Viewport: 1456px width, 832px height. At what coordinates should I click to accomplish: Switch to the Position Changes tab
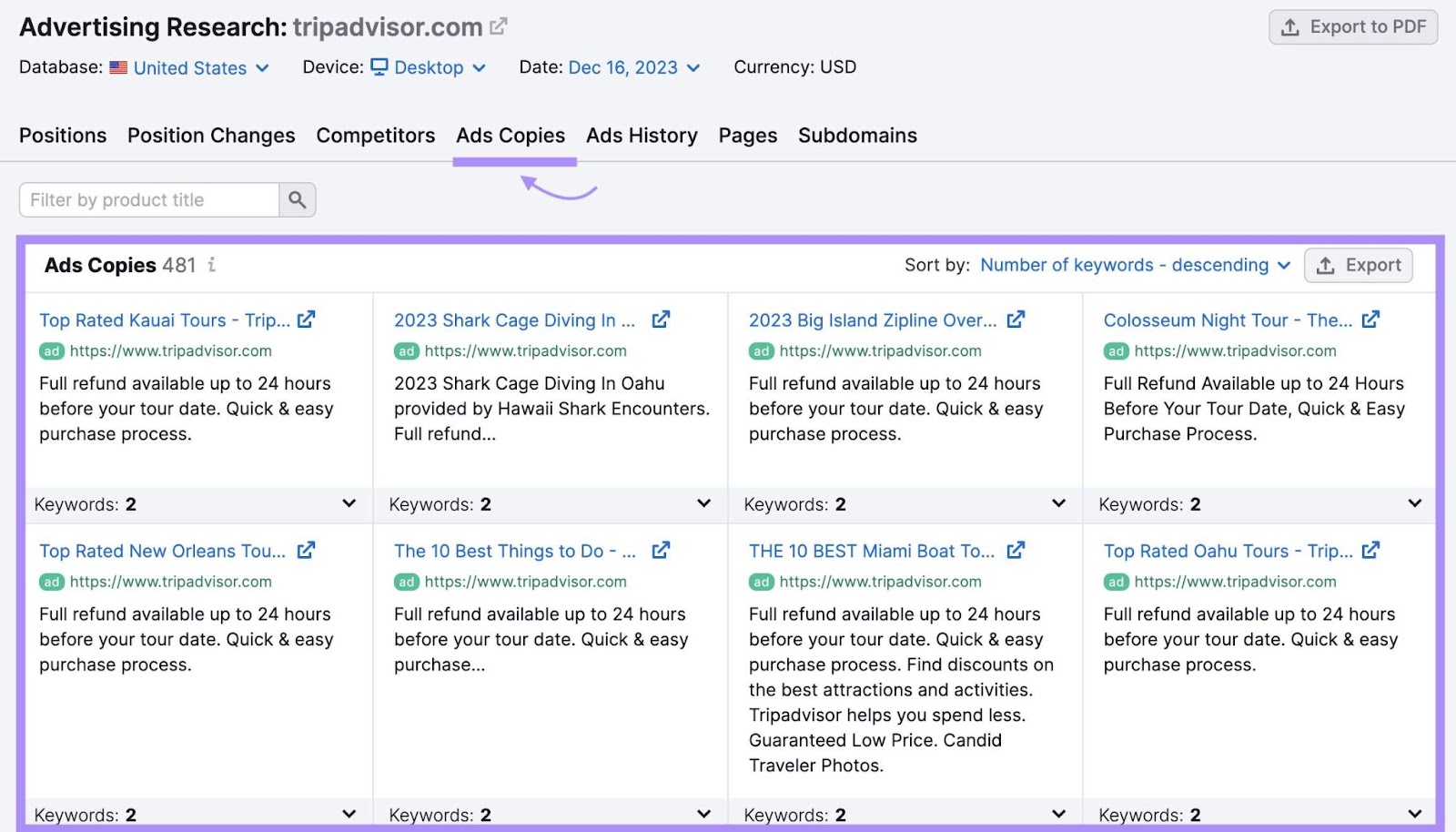click(x=211, y=136)
